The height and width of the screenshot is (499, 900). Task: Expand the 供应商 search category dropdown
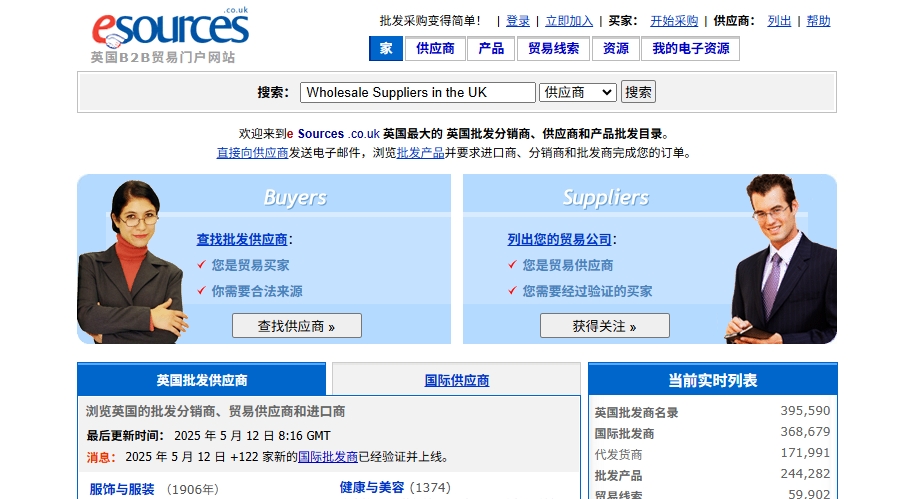(x=577, y=92)
